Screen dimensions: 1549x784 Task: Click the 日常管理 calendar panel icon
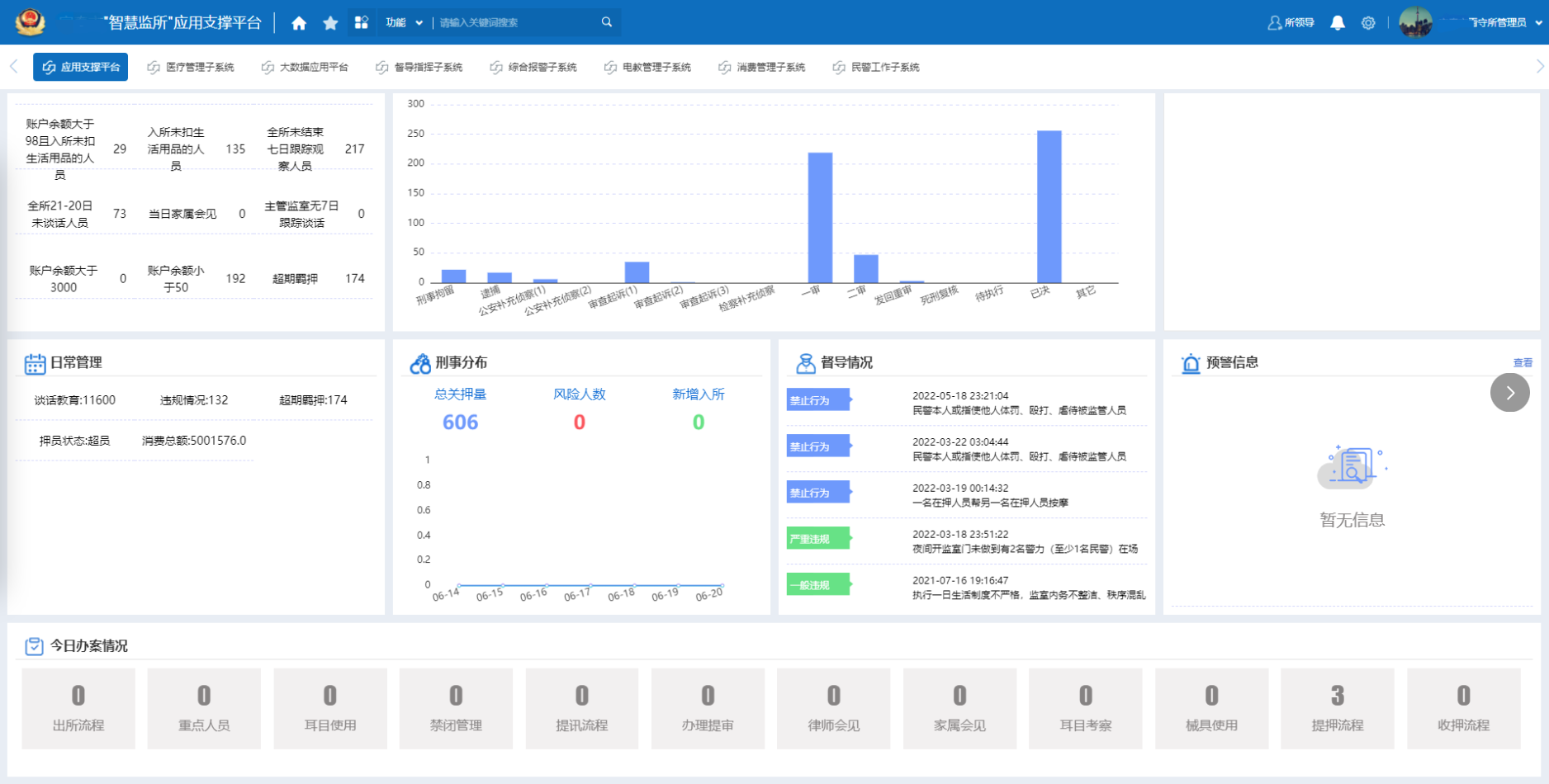click(34, 362)
